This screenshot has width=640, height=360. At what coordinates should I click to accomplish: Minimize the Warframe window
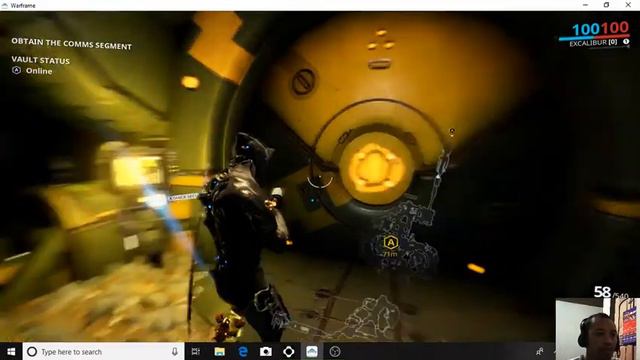[585, 5]
